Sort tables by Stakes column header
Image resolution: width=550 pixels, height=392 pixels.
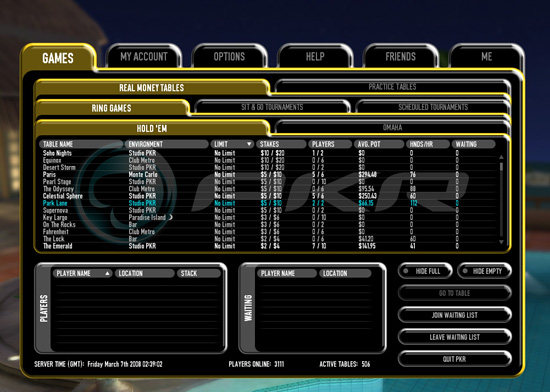coord(281,144)
